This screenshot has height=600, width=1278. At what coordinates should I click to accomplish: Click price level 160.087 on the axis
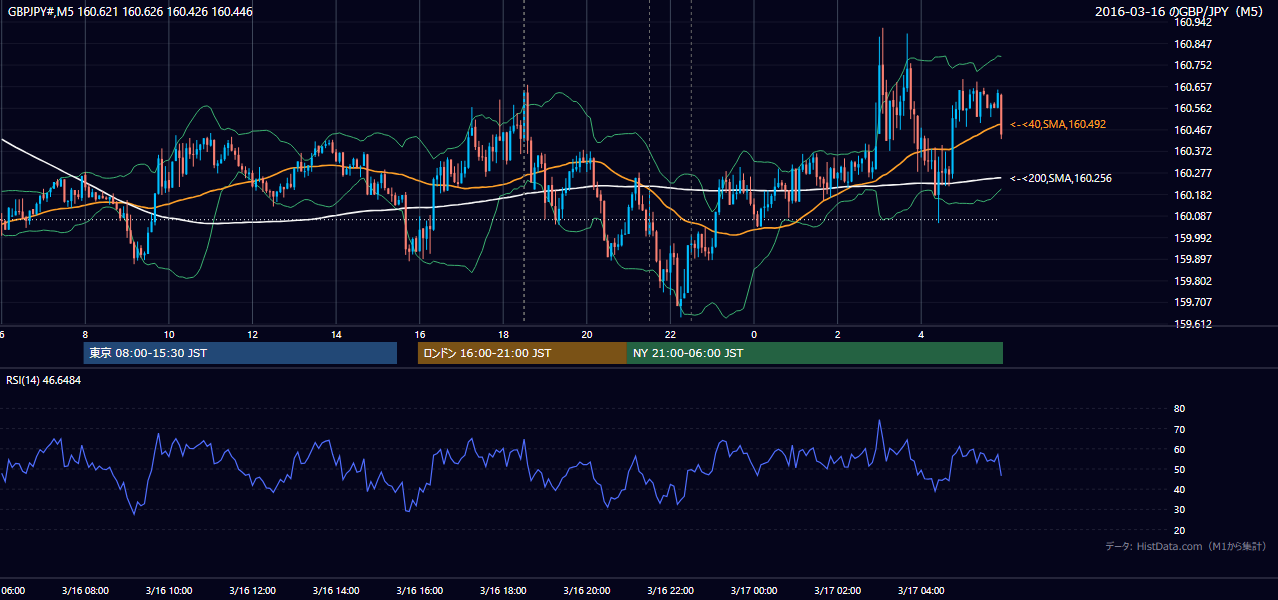[x=1193, y=216]
